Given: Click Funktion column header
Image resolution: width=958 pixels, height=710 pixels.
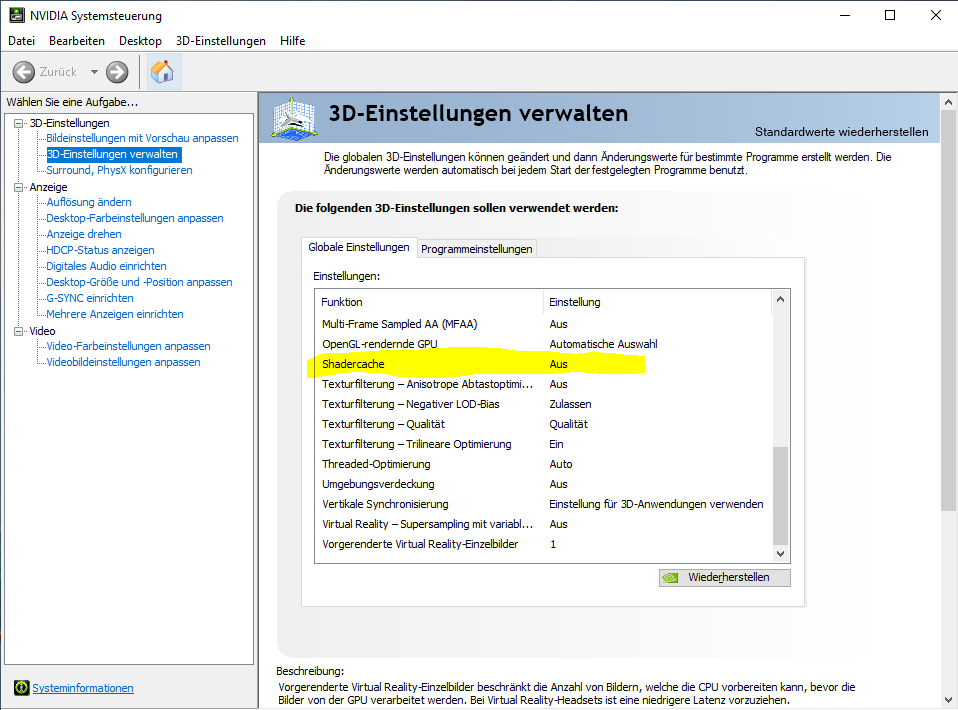Looking at the screenshot, I should 430,302.
